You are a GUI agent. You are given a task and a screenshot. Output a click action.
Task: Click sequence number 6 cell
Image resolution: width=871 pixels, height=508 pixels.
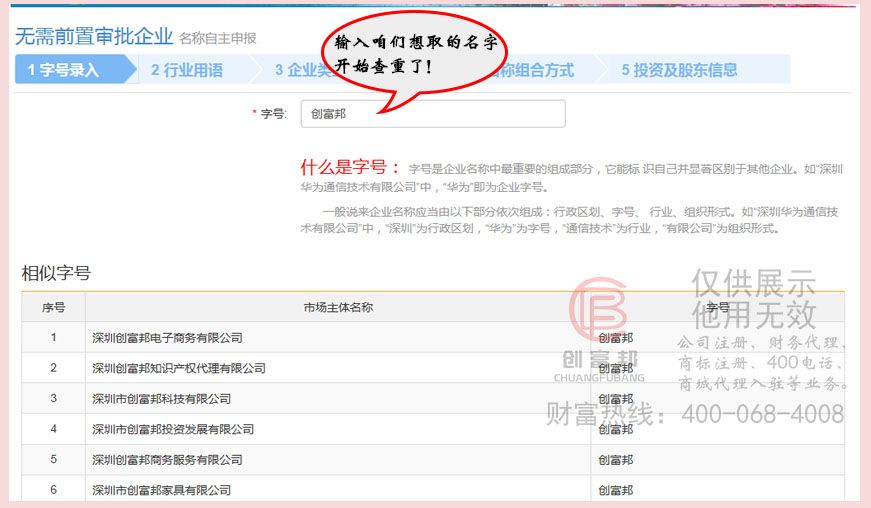tap(53, 489)
